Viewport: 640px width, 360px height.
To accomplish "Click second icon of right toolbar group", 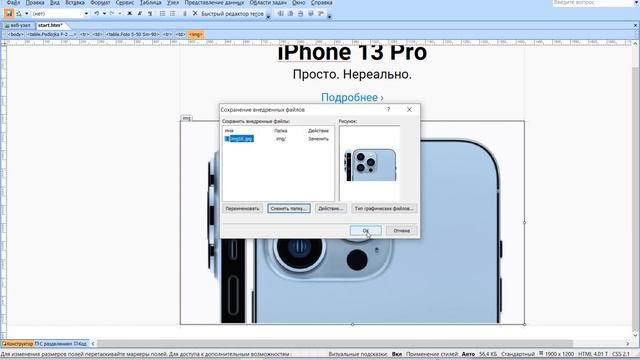I will (290, 13).
